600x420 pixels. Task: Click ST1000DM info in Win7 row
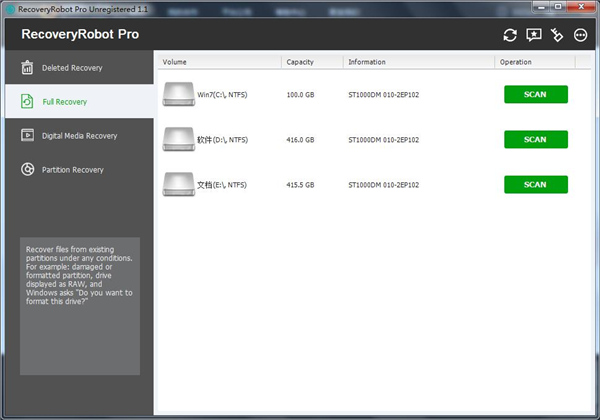[383, 94]
